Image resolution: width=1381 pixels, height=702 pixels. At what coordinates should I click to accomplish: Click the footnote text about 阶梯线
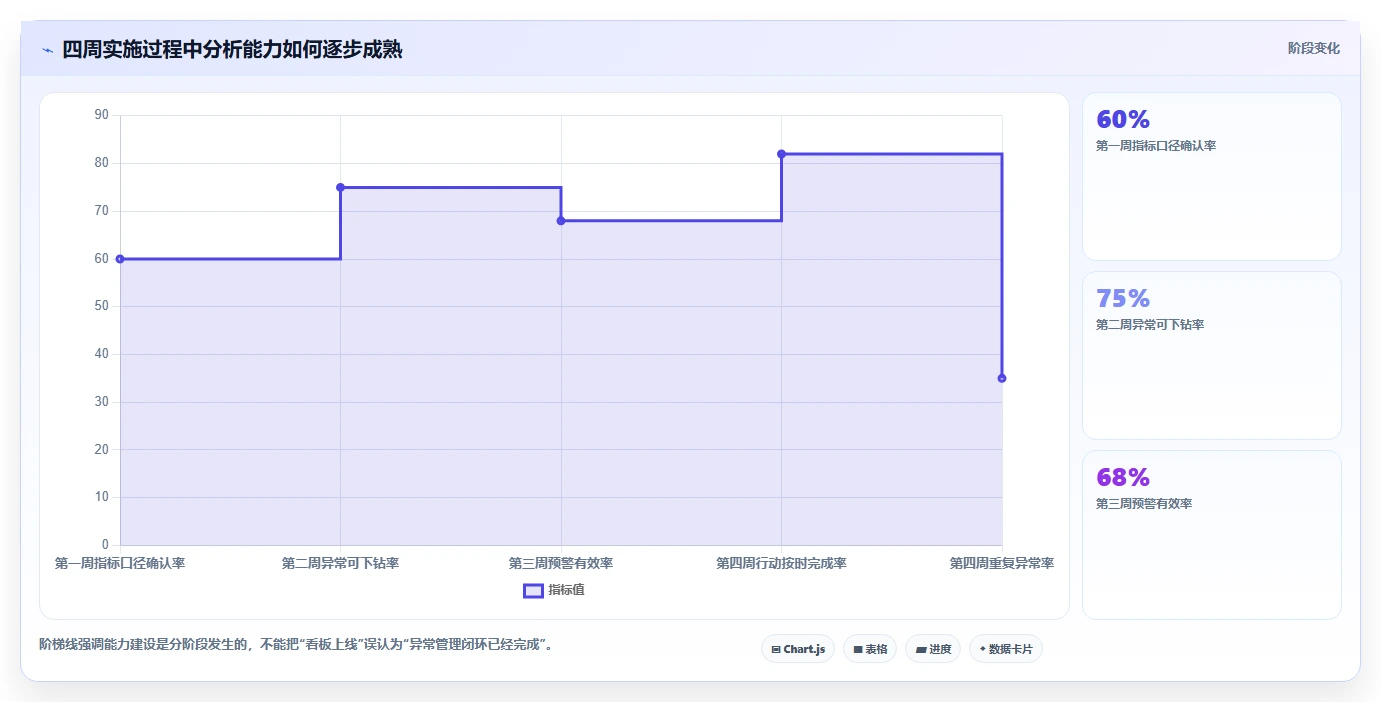tap(296, 644)
